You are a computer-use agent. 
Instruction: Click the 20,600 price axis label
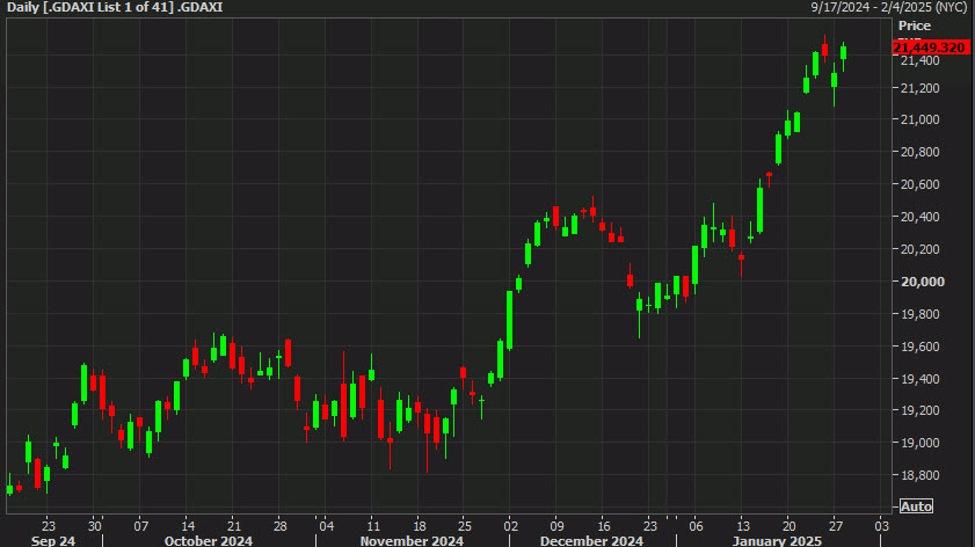pyautogui.click(x=920, y=184)
